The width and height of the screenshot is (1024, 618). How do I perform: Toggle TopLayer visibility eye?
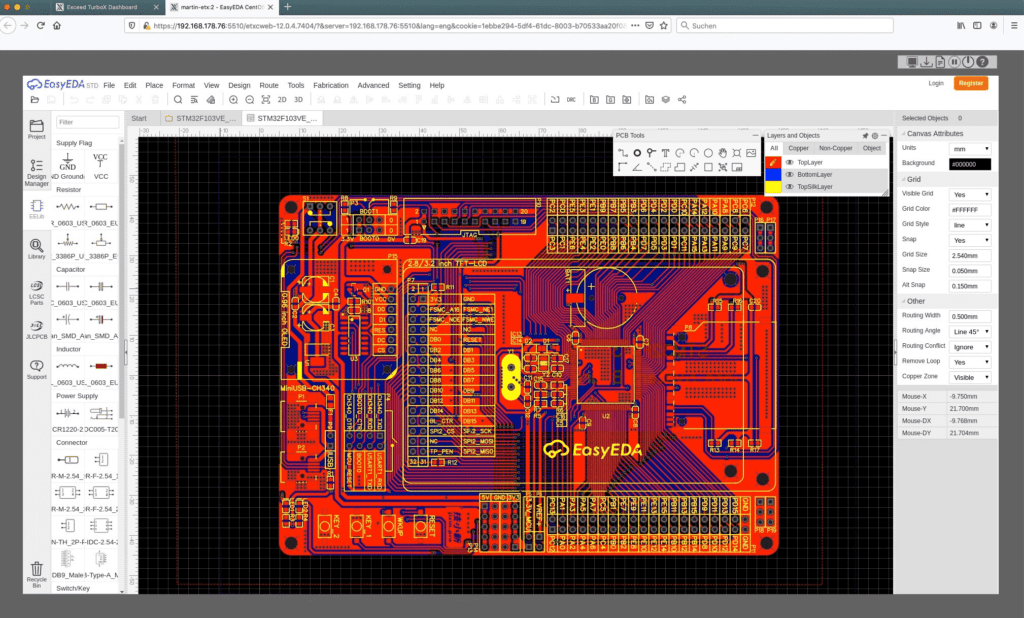point(789,162)
